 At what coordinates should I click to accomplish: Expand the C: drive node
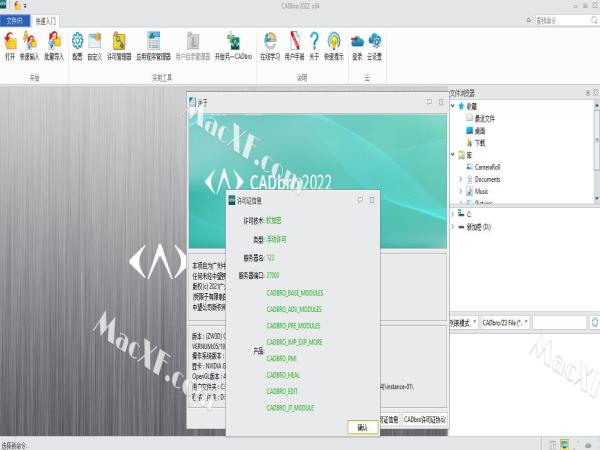[x=453, y=214]
